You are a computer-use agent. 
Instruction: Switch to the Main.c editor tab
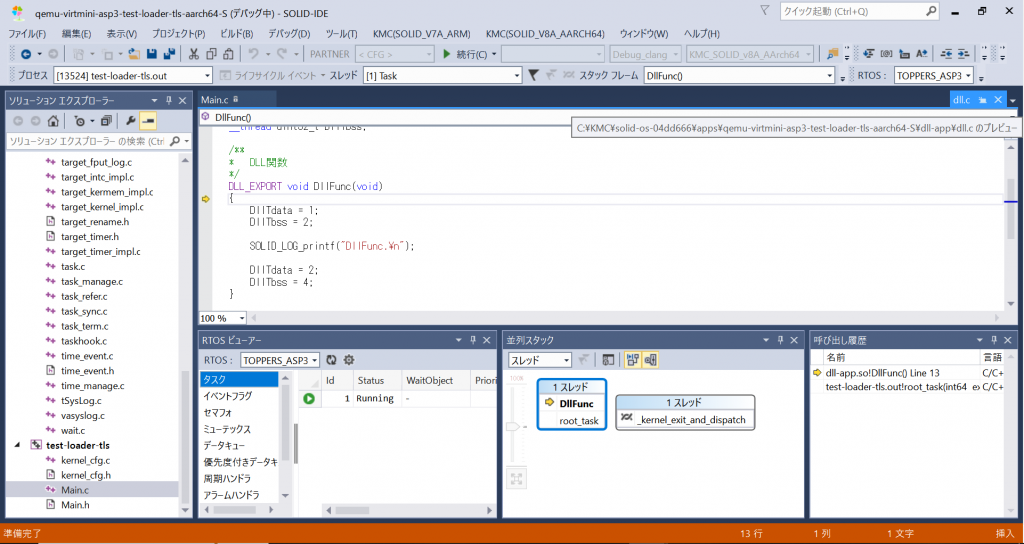215,99
